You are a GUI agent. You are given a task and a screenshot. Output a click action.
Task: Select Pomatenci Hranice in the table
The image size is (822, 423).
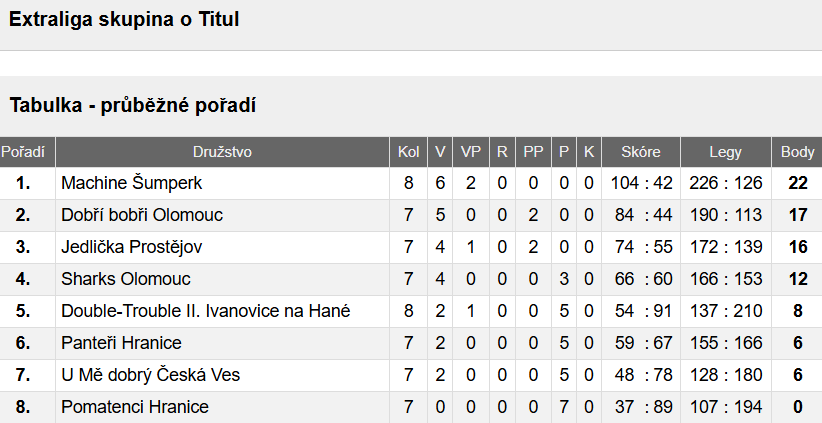click(x=135, y=407)
